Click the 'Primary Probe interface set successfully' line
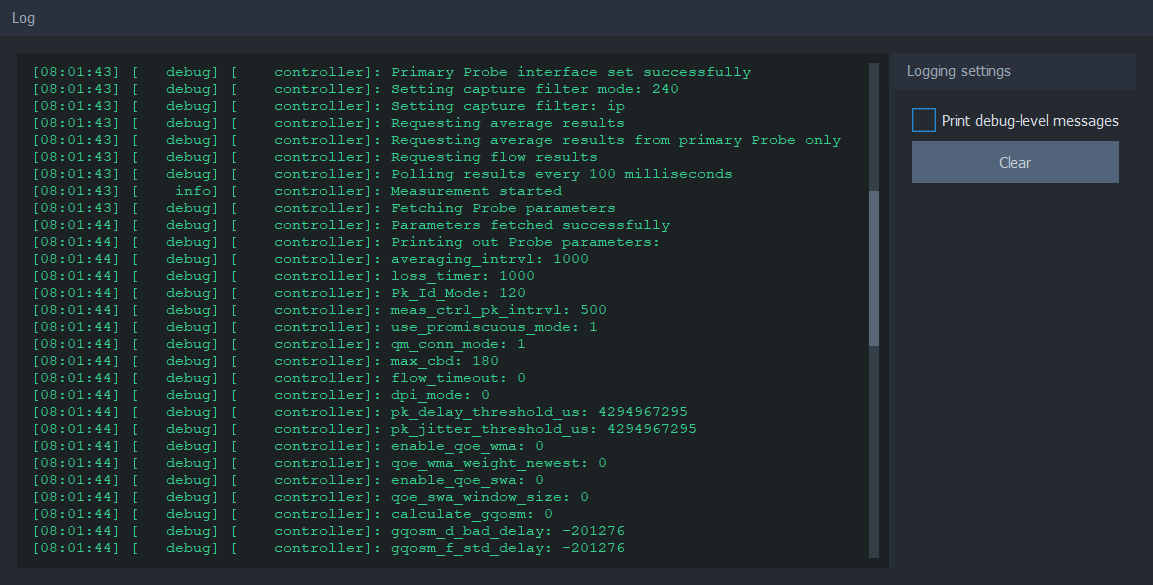The image size is (1153, 585). pos(392,72)
